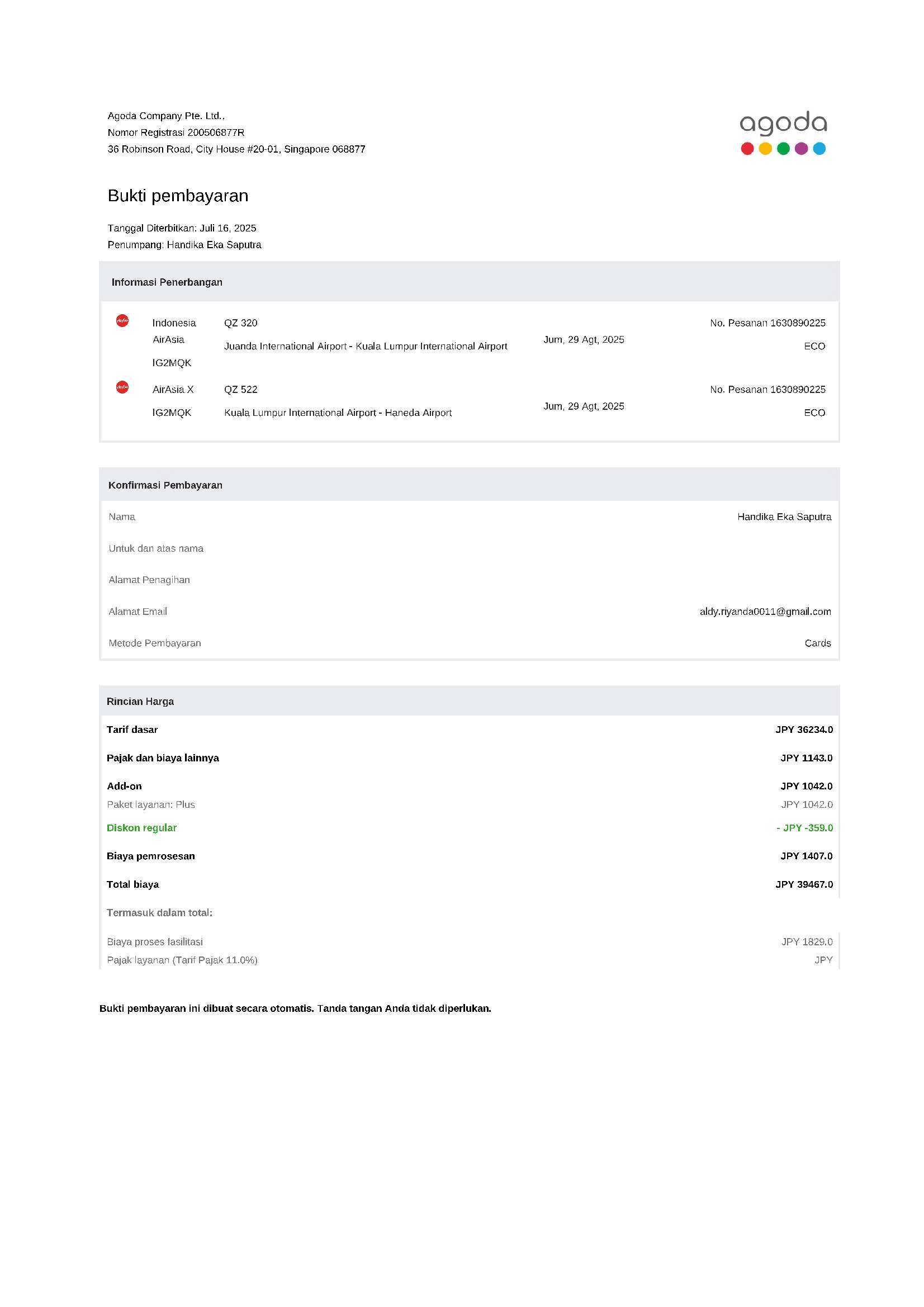Viewport: 924px width, 1307px height.
Task: Click flight number QZ 522
Action: tap(241, 390)
